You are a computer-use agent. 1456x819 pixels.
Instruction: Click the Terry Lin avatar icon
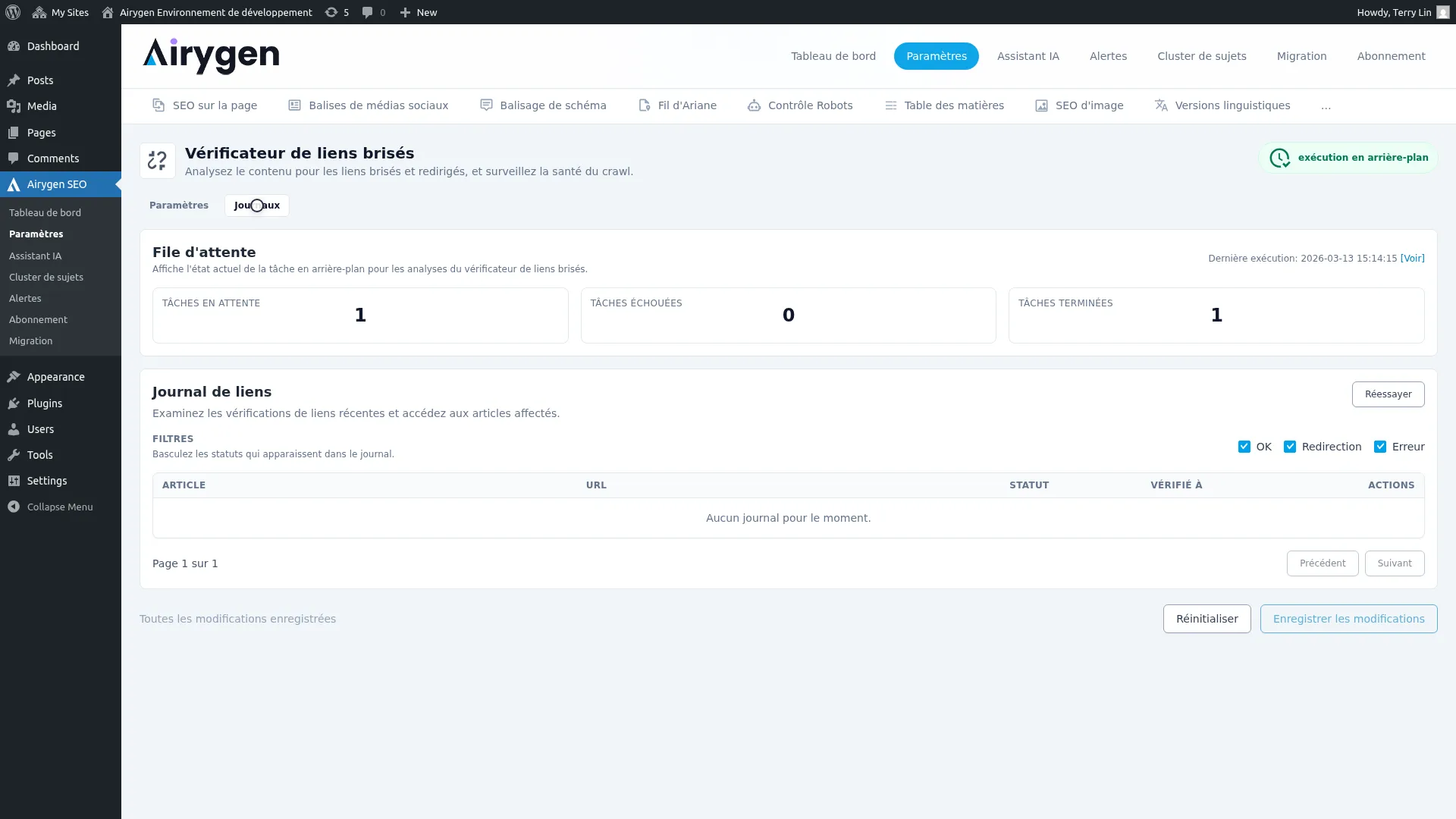click(x=1442, y=12)
